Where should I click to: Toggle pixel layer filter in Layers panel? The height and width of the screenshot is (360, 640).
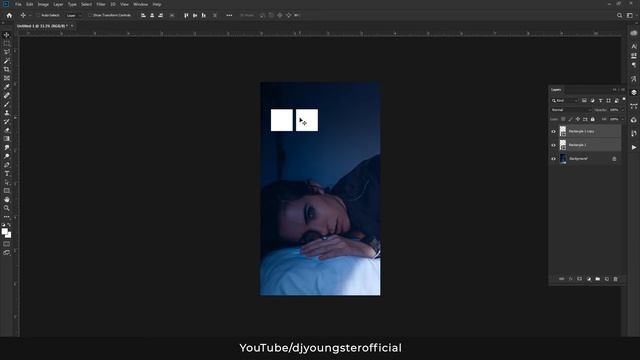(584, 100)
